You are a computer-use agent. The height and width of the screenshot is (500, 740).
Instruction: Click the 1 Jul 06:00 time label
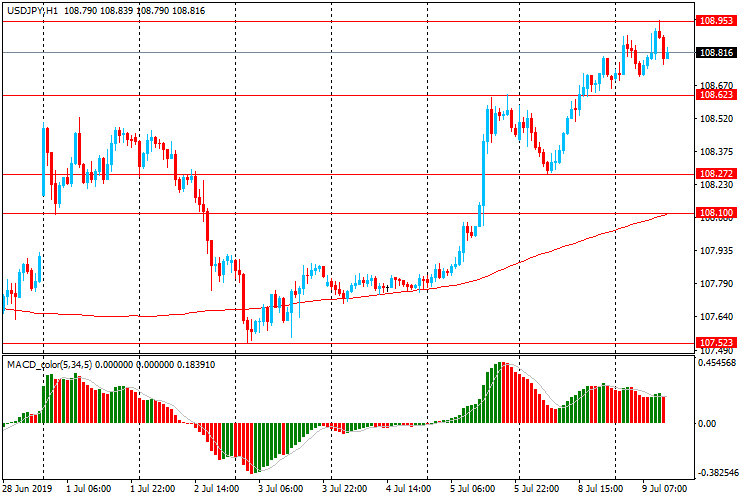tap(89, 488)
